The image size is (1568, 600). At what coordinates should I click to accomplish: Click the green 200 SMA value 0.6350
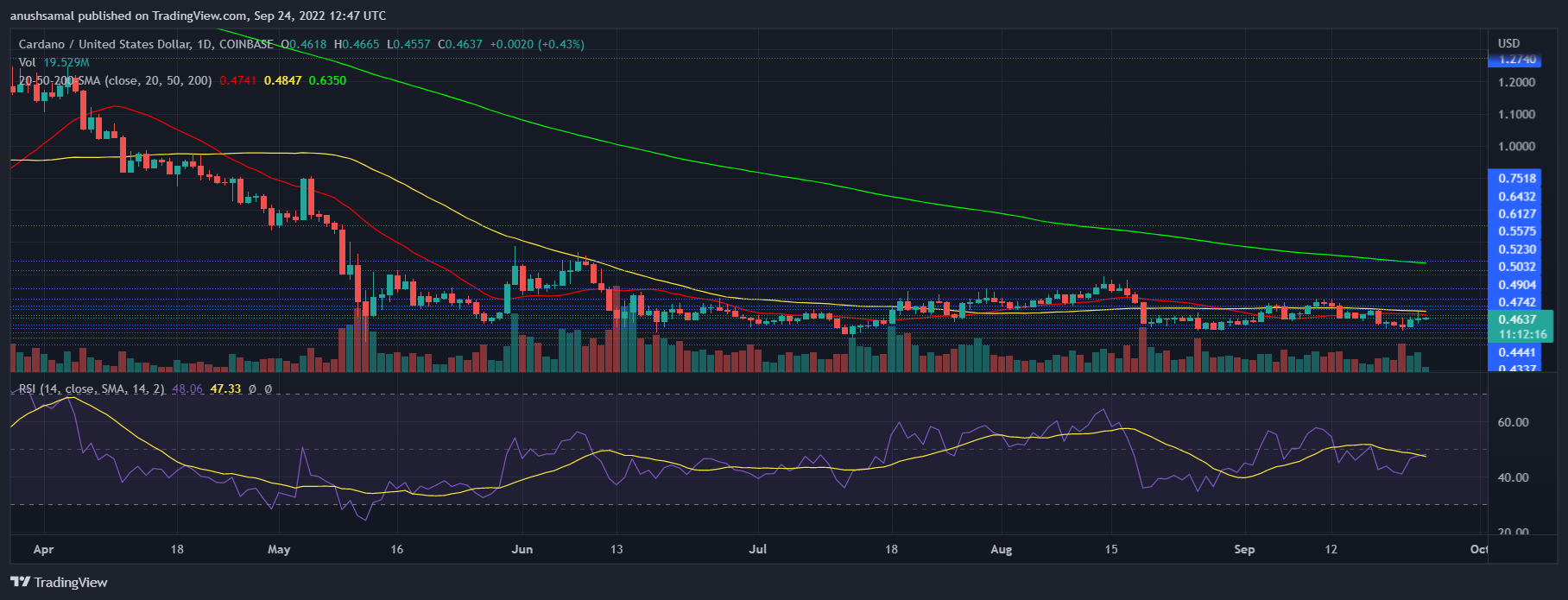coord(327,80)
